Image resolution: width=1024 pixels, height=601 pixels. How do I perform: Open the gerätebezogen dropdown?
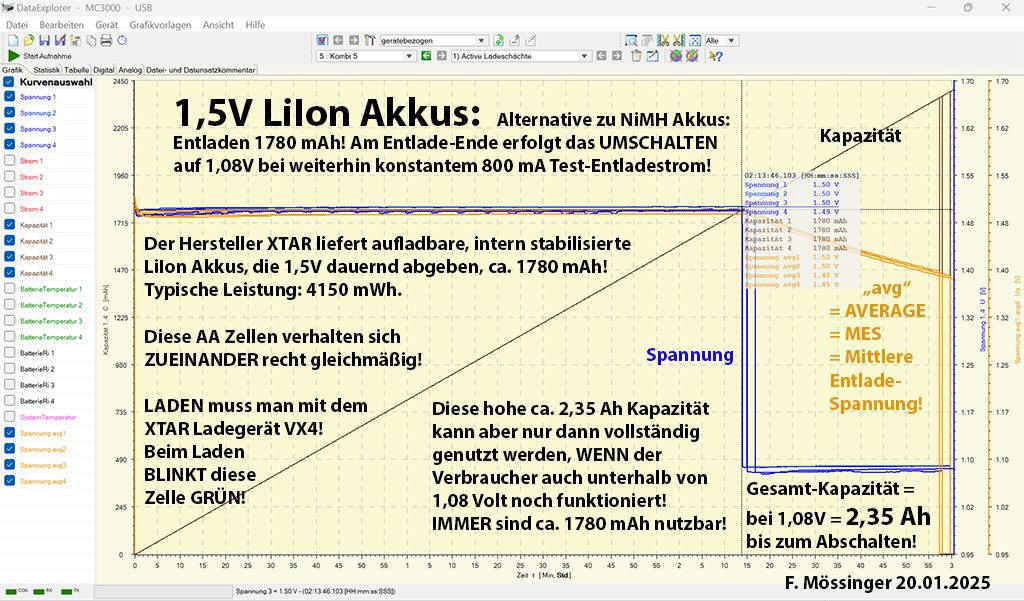482,41
